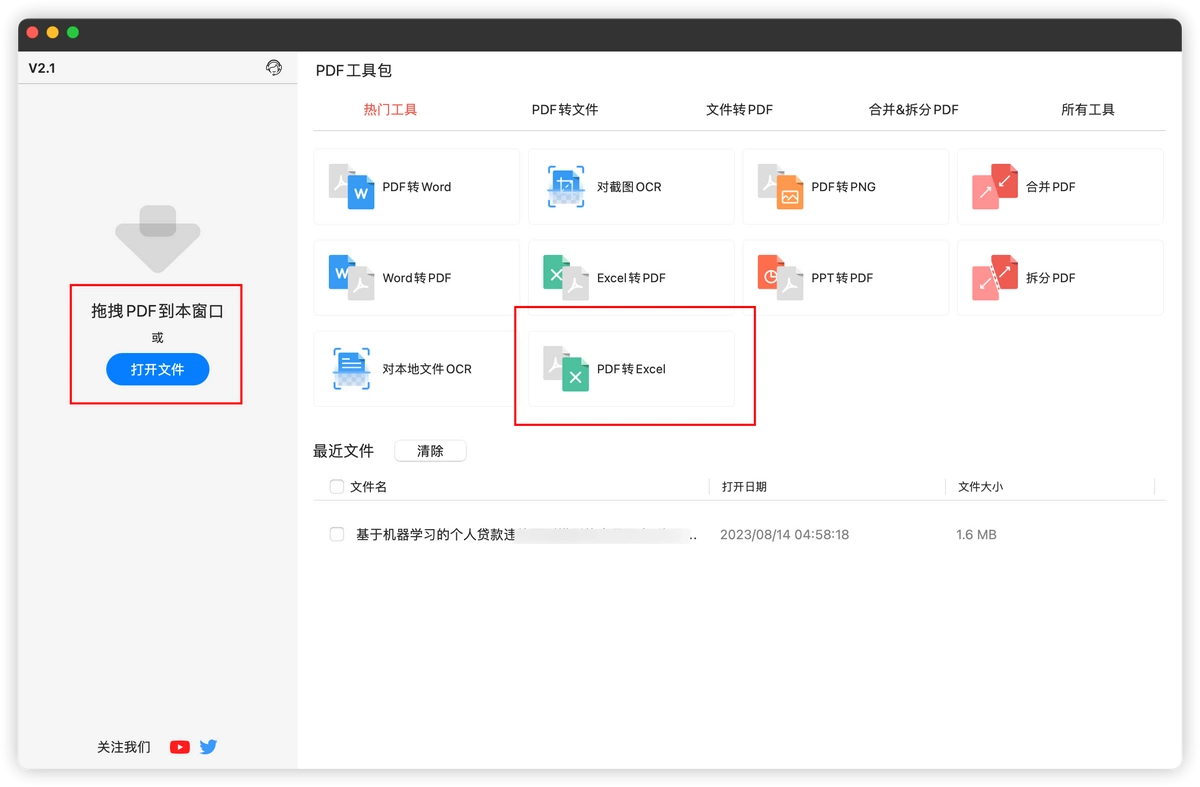Select the PDF转PNG converter icon
1200x787 pixels.
click(780, 187)
